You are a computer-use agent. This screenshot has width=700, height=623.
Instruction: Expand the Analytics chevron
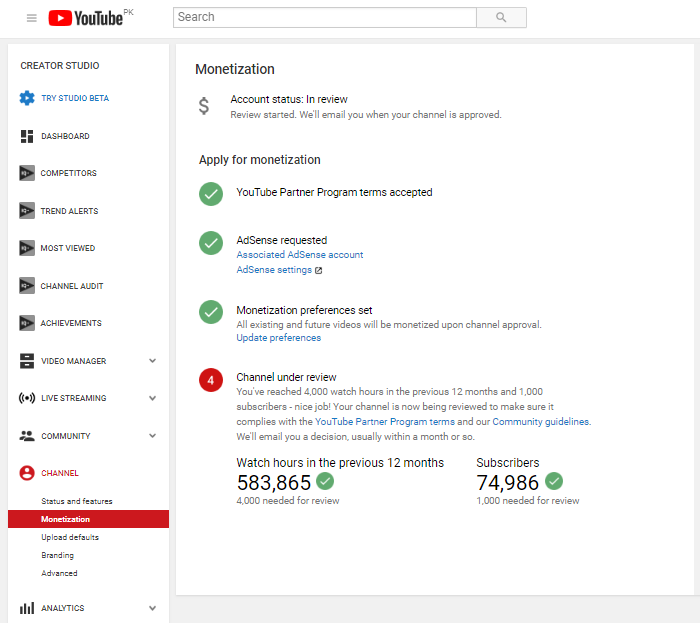(153, 608)
